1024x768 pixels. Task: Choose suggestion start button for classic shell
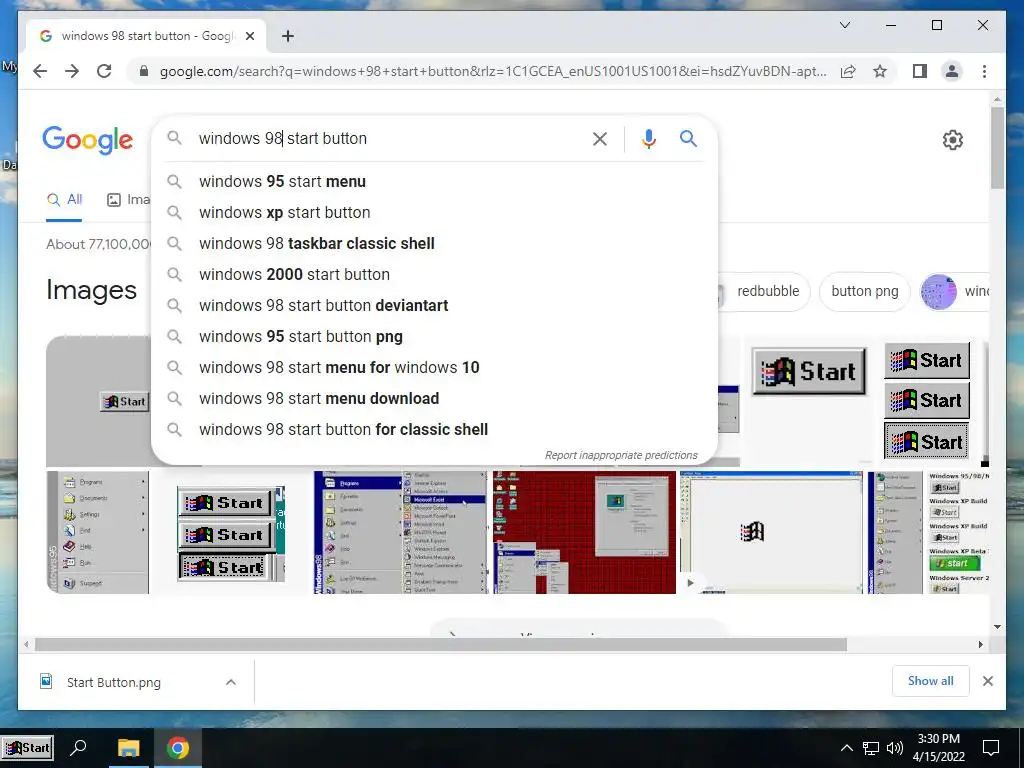click(x=434, y=430)
